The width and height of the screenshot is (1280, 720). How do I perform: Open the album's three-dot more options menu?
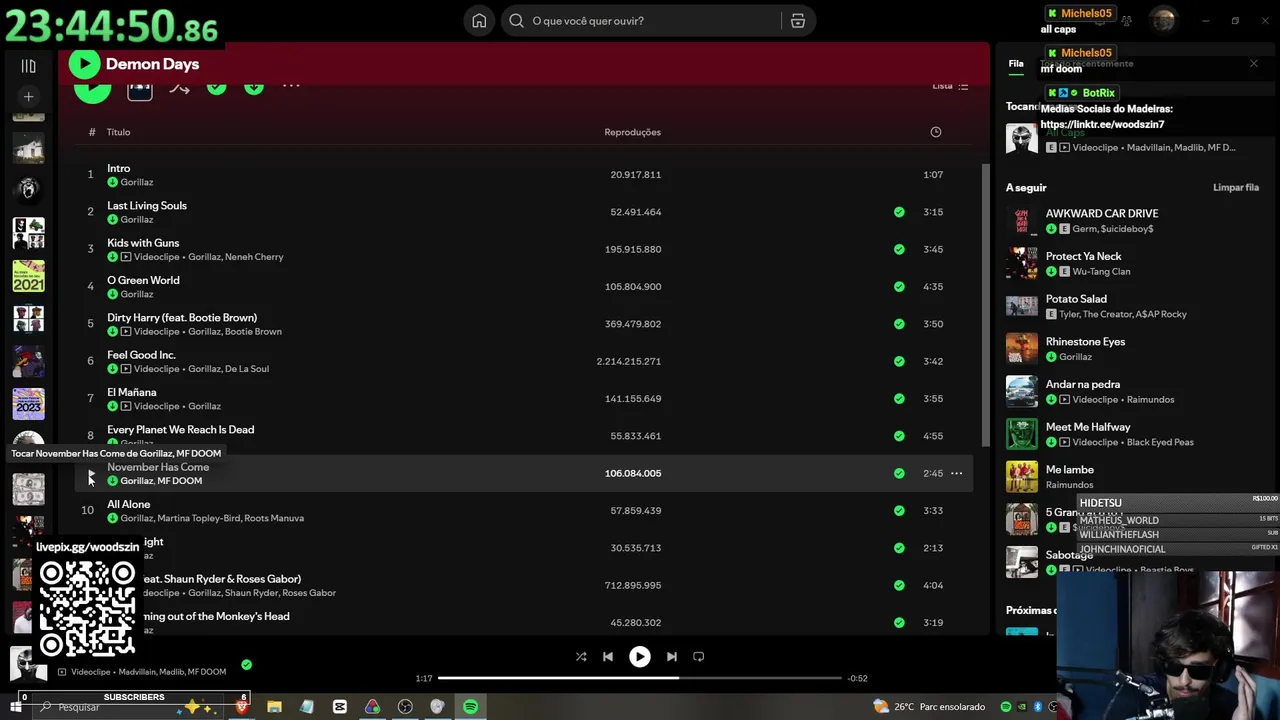point(291,87)
